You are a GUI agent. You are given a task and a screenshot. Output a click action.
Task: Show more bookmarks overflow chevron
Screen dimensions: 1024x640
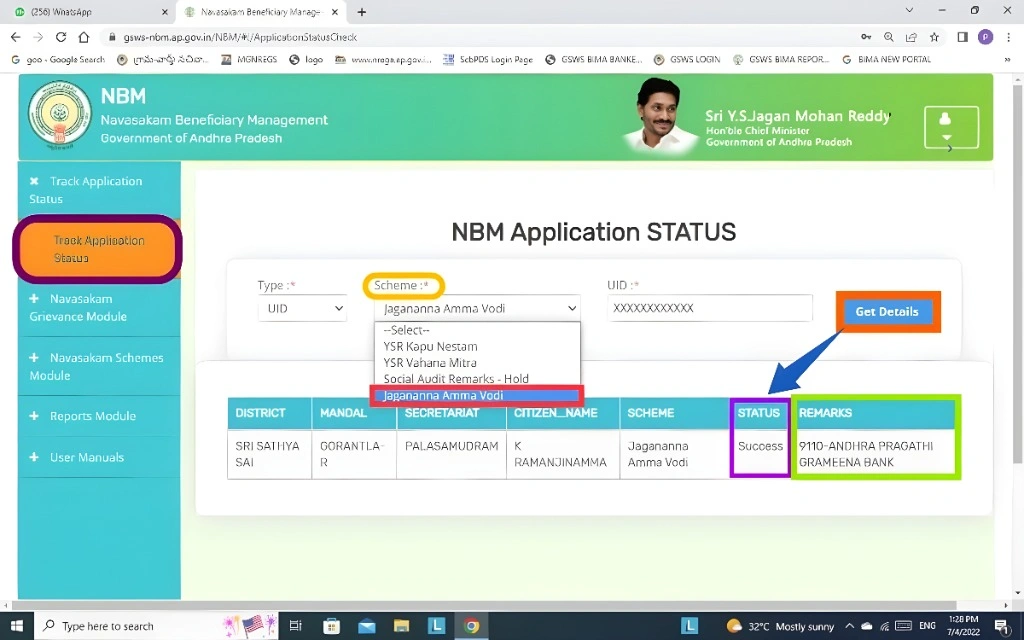click(x=1007, y=59)
